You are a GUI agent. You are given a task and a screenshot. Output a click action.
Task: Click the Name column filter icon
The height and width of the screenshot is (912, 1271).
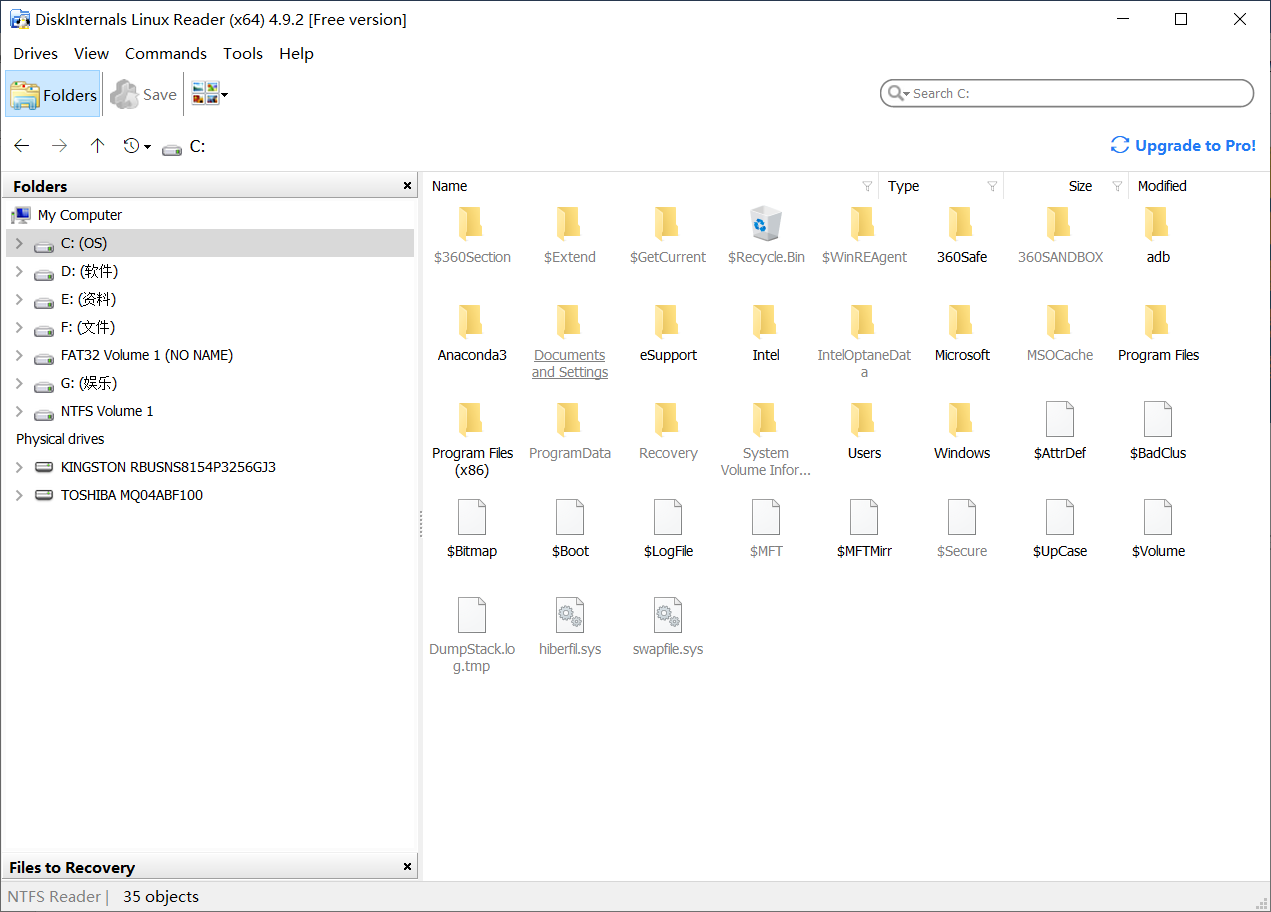pos(867,186)
